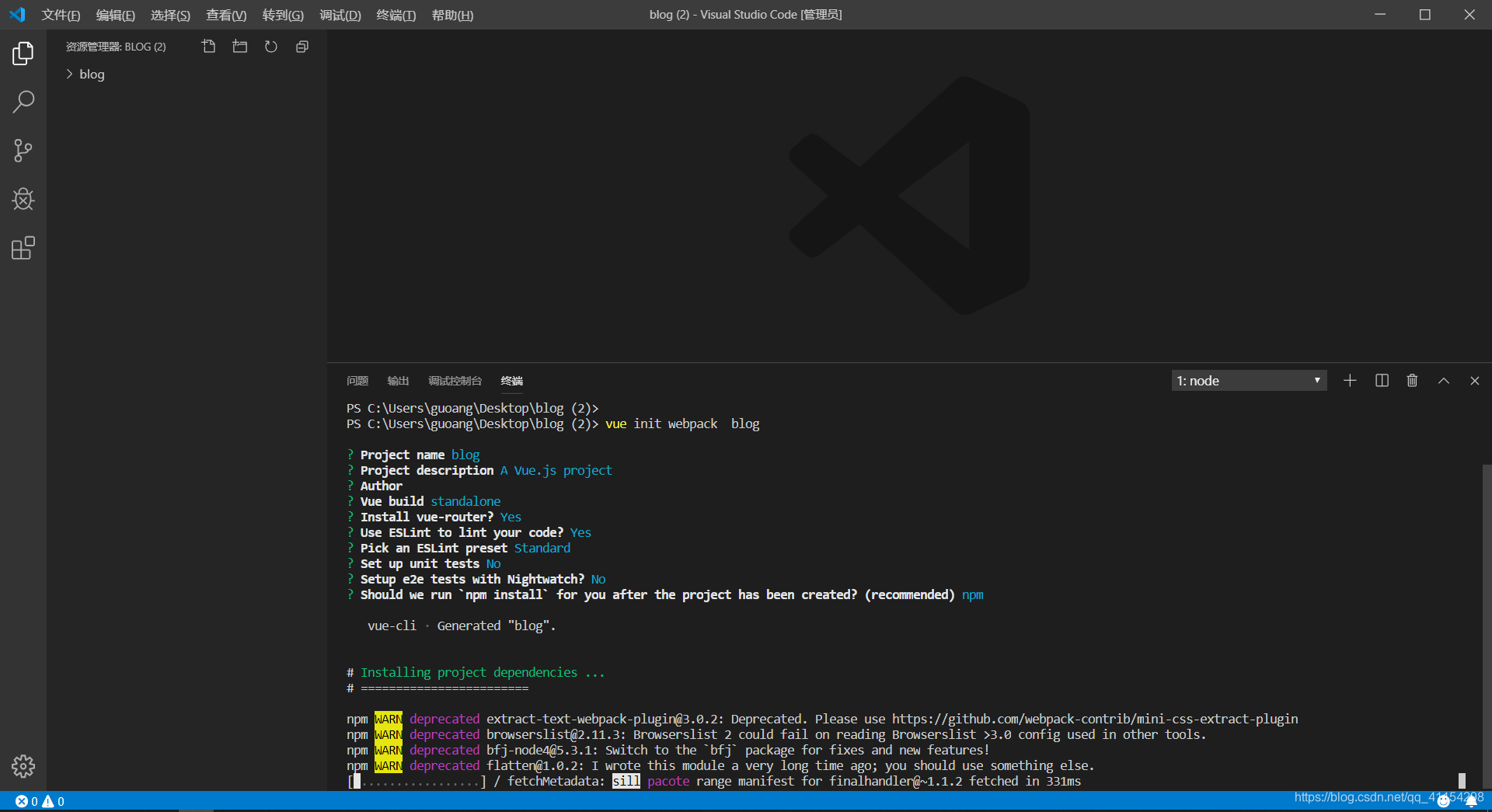Click the terminal vertical scrollbar
The image size is (1492, 812).
1487,627
